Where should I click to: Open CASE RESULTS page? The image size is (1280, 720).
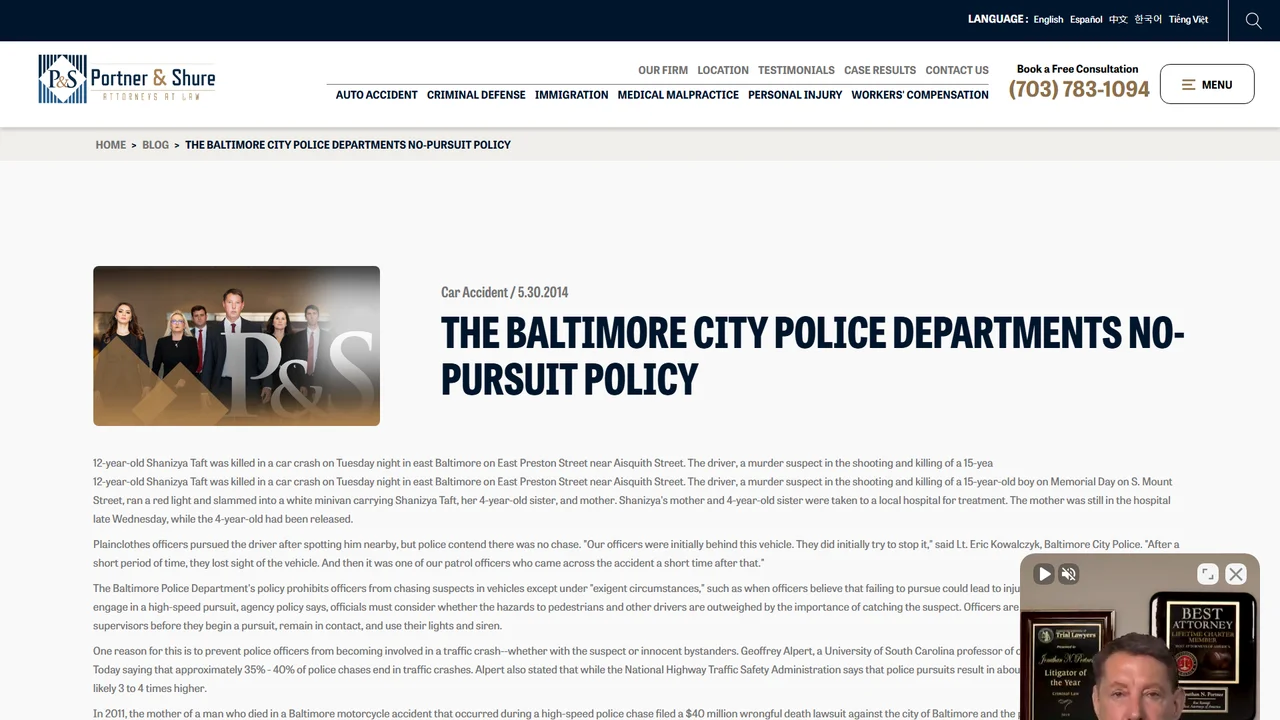[880, 70]
